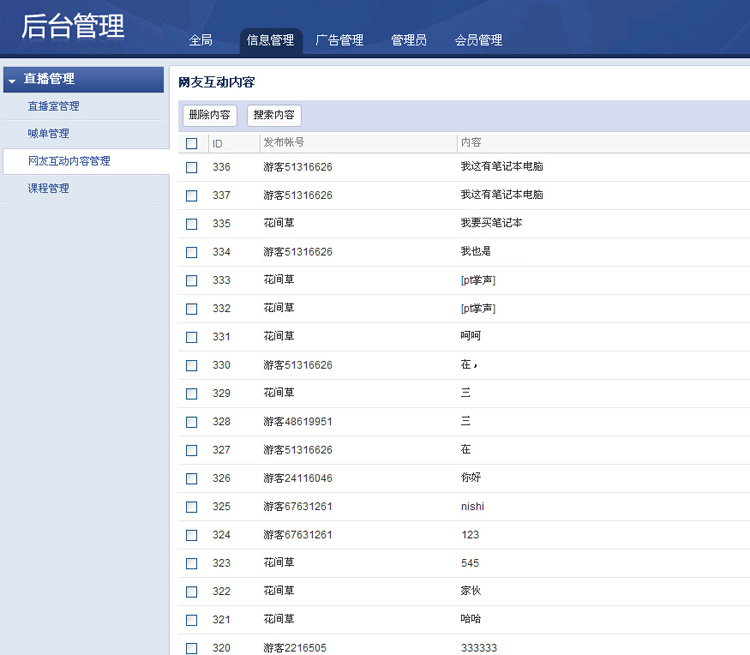Toggle the select-all checkbox in header
This screenshot has height=655, width=750.
point(192,143)
